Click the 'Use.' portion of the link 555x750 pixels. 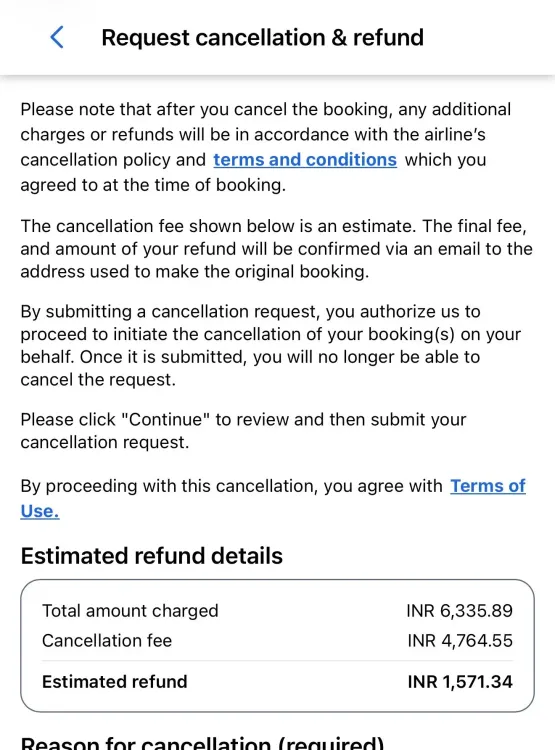coord(40,511)
